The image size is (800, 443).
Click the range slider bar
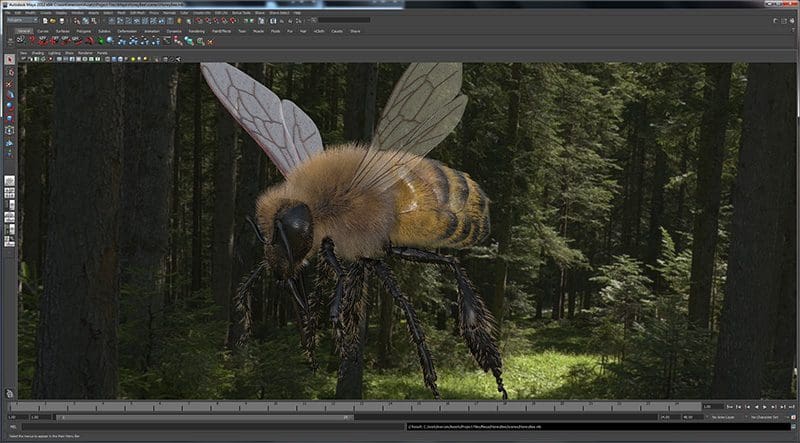tap(205, 417)
